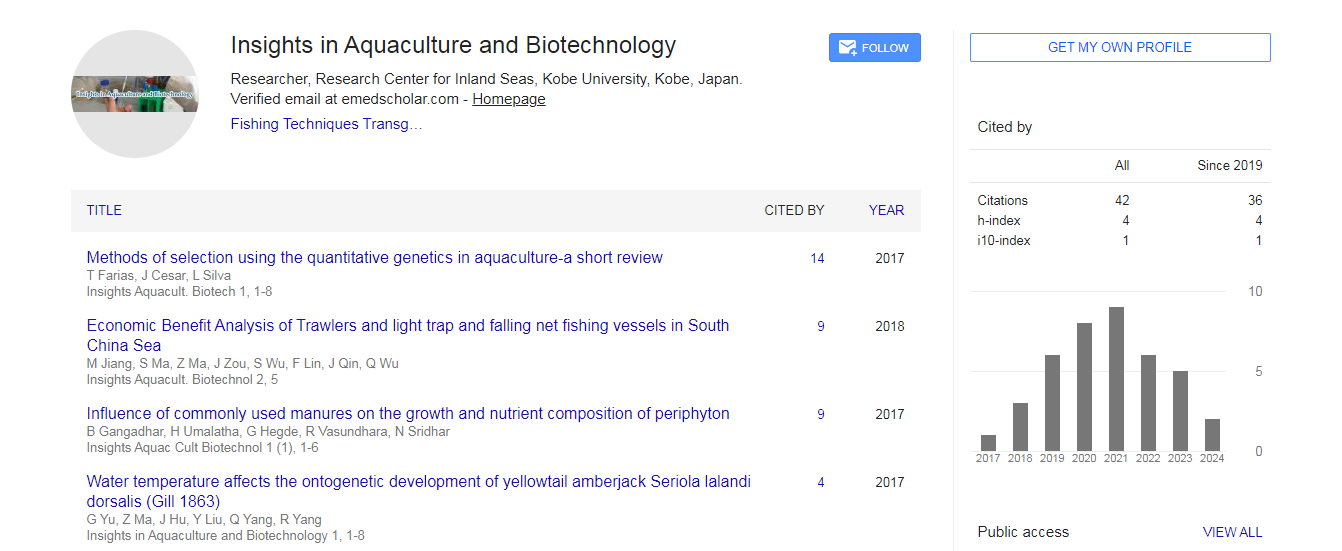The image size is (1342, 551).
Task: Sort by the Cited By column header
Action: click(x=794, y=210)
